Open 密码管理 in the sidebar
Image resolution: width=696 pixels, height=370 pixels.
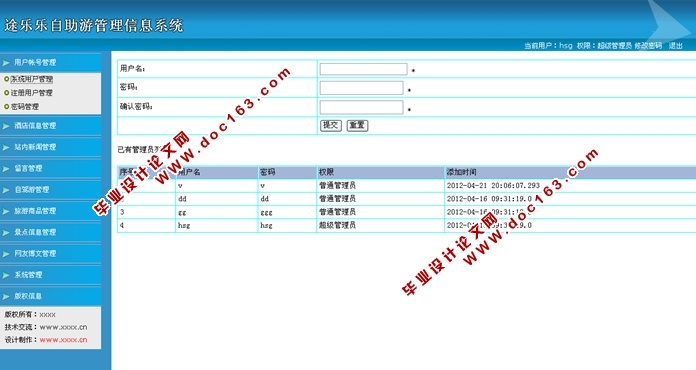(25, 106)
